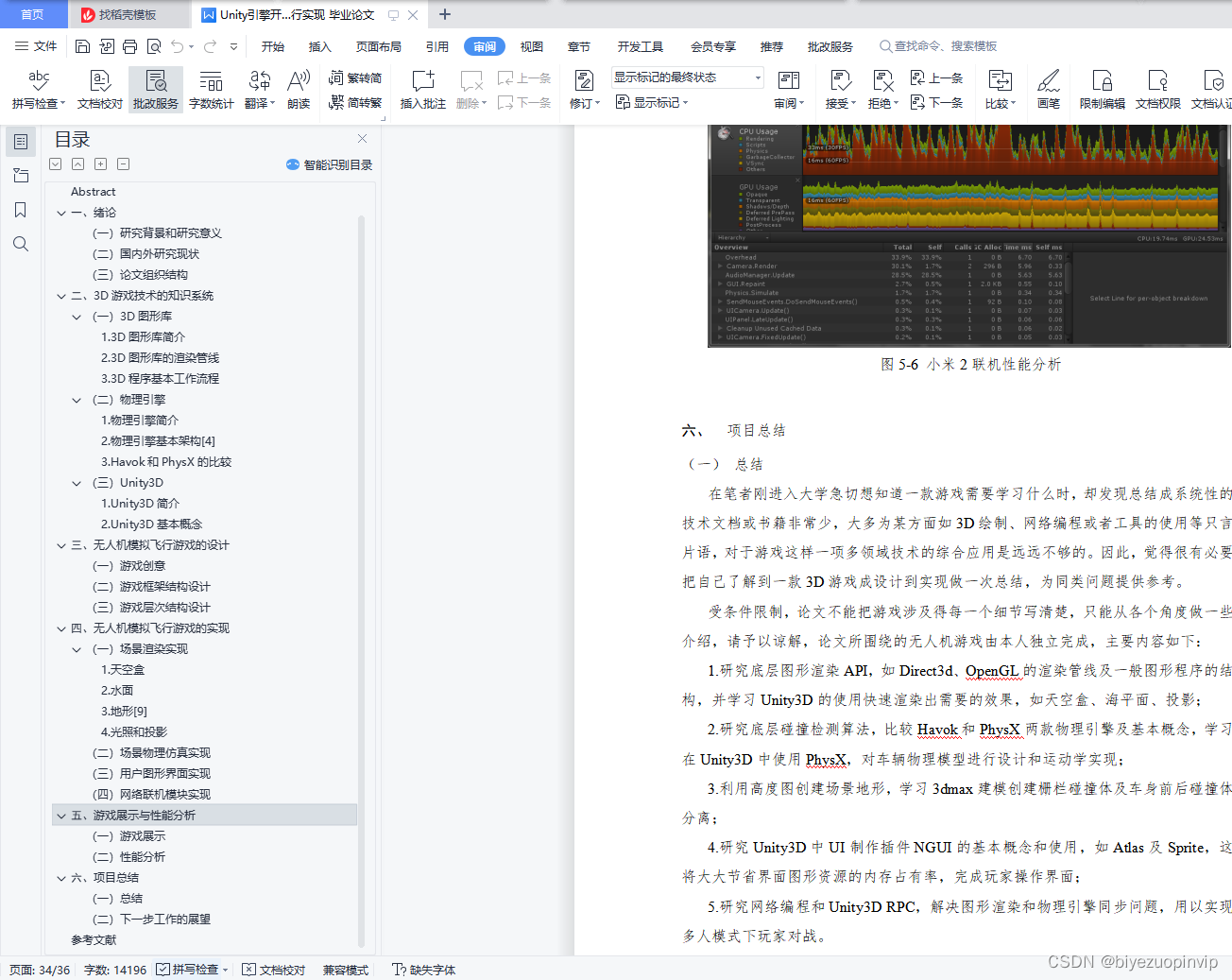
Task: Click the Document Proofread (文档校对) icon
Action: point(100,90)
